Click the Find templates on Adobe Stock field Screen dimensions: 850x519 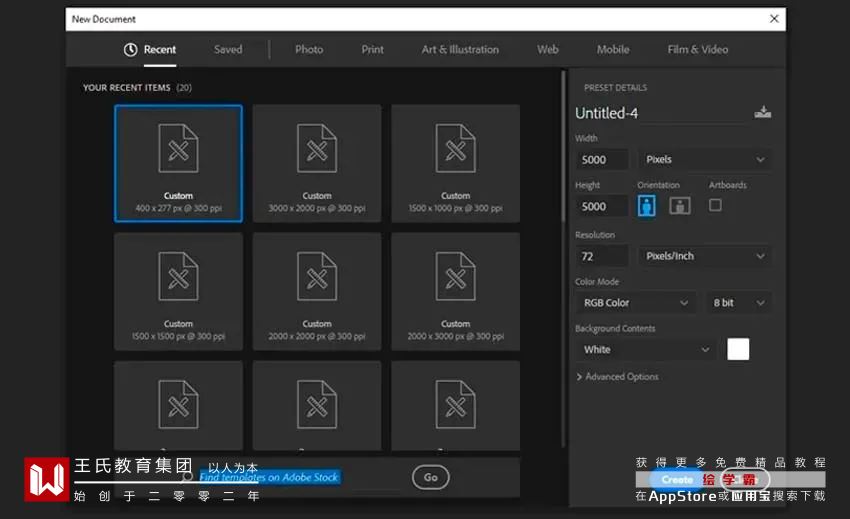click(x=269, y=477)
